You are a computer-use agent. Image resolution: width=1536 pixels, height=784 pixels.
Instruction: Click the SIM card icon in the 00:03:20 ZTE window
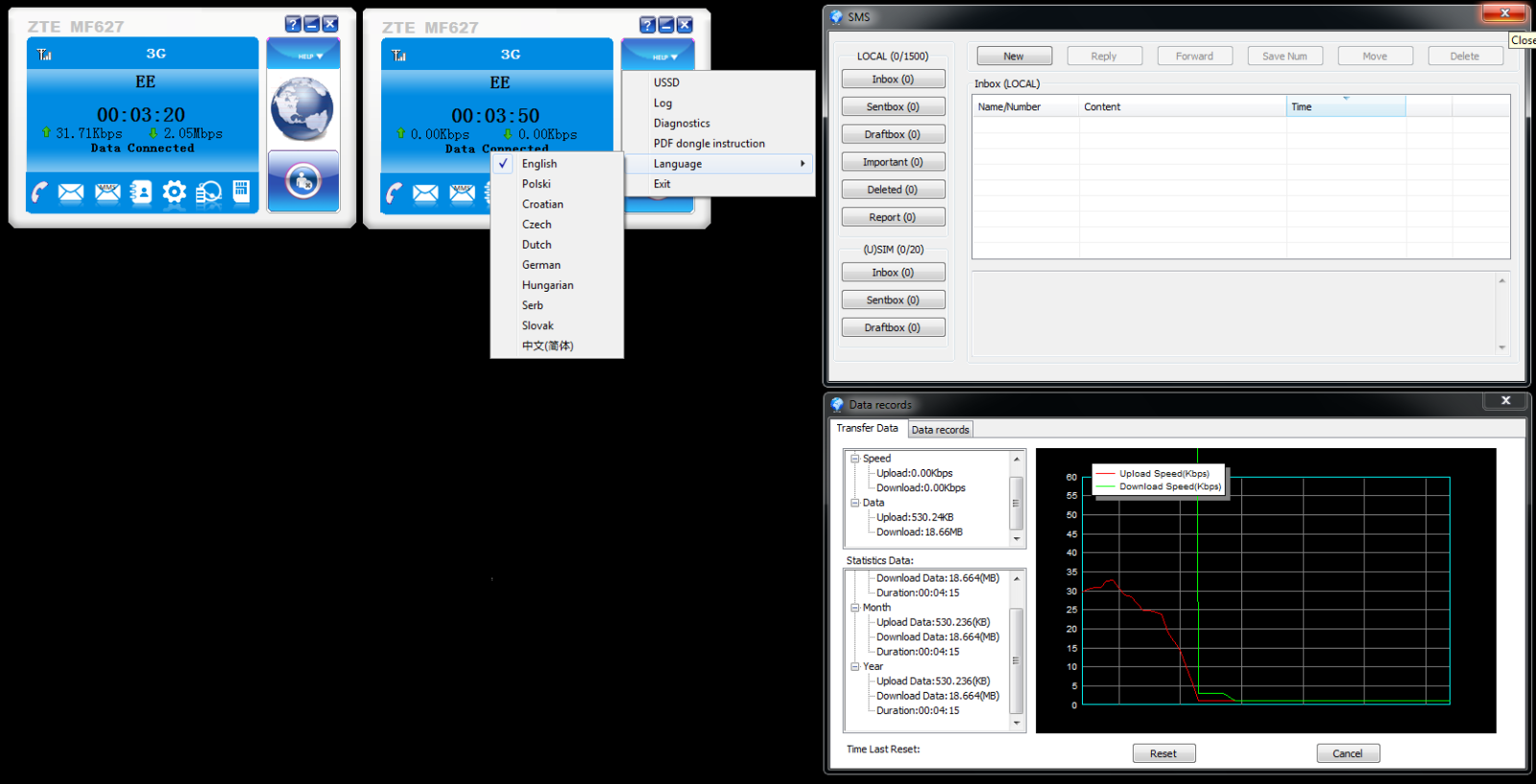click(x=241, y=192)
